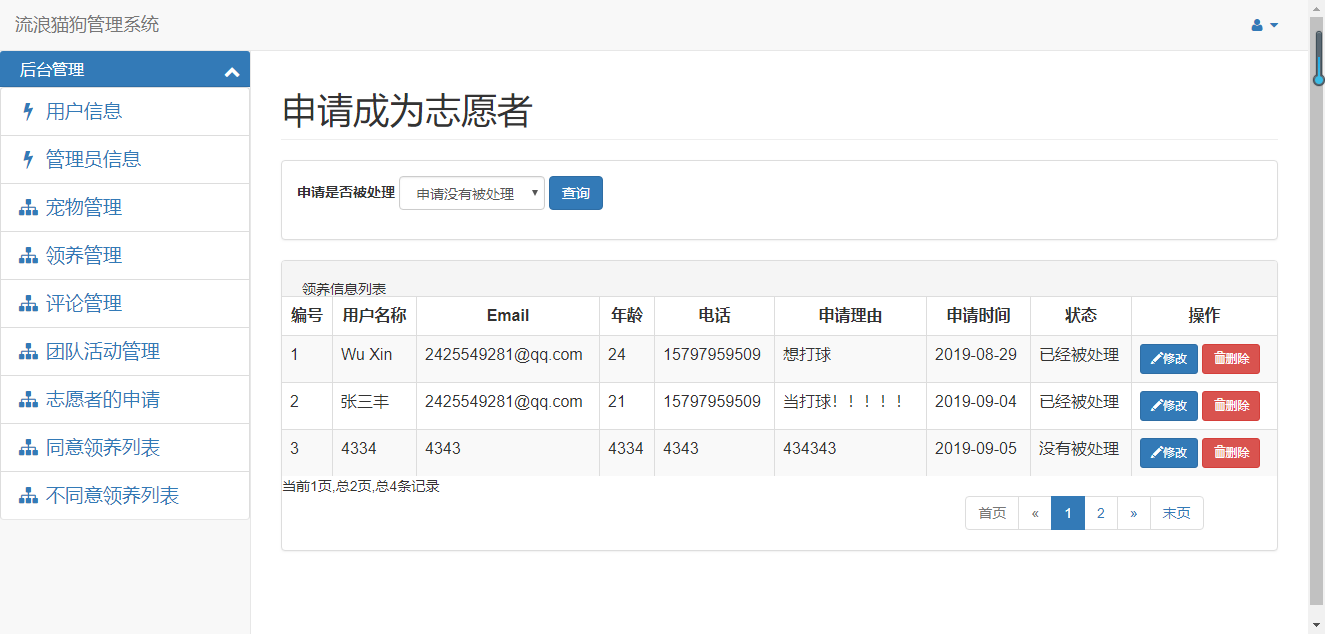
Task: Expand the account menu caret
Action: pyautogui.click(x=1272, y=25)
